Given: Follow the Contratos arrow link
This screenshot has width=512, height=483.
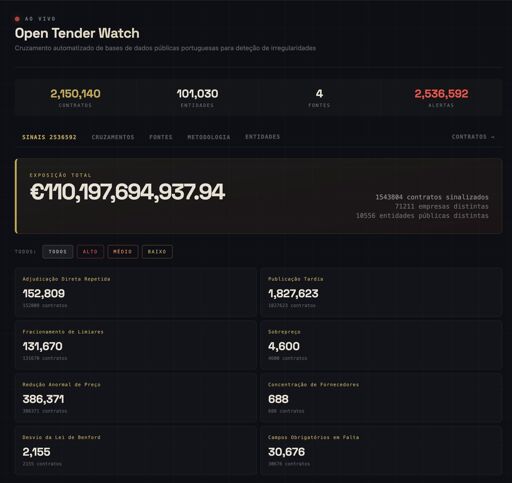Looking at the screenshot, I should click(473, 137).
